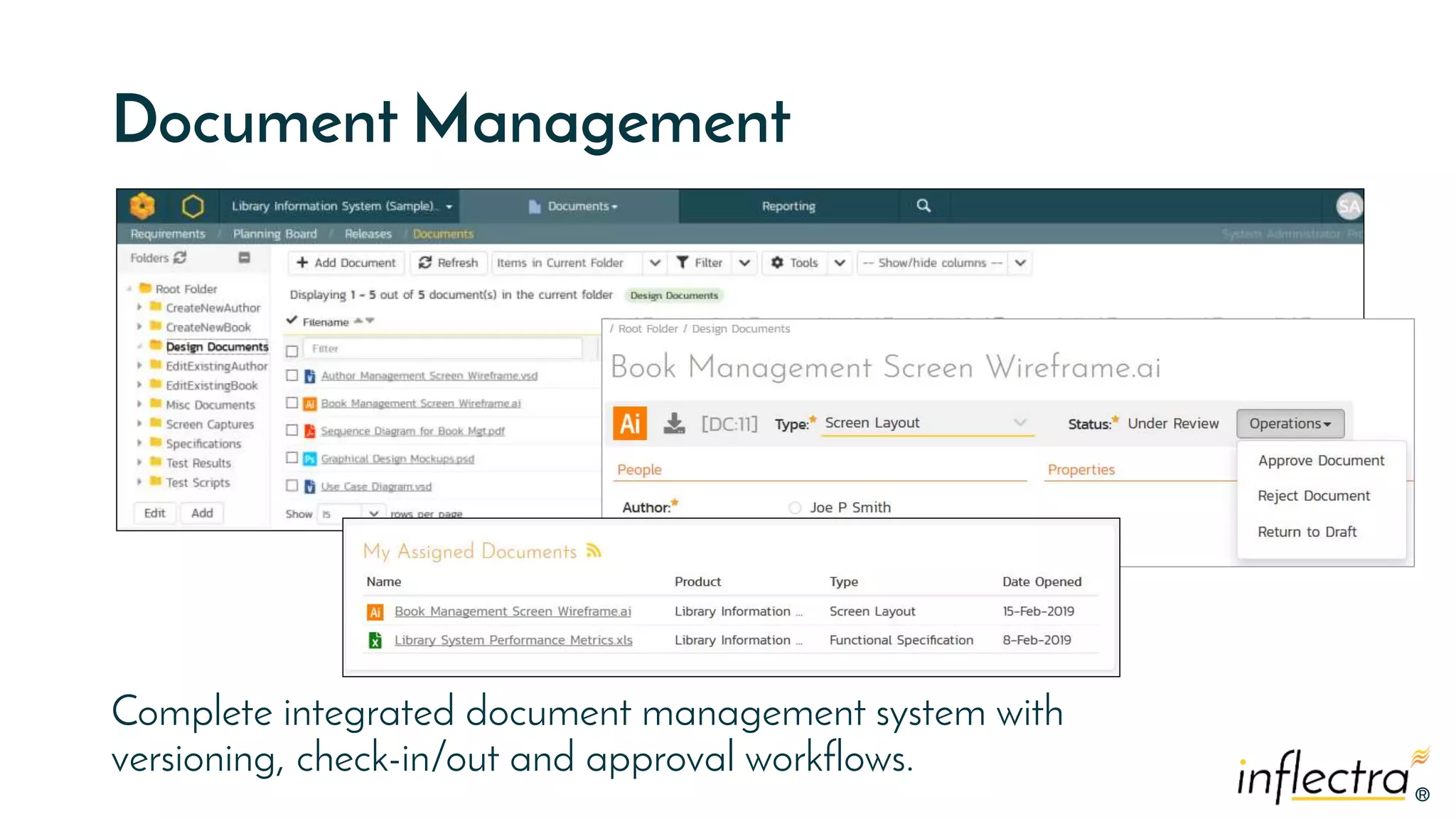The width and height of the screenshot is (1456, 819).
Task: Select the Design Documents folder
Action: coord(217,346)
